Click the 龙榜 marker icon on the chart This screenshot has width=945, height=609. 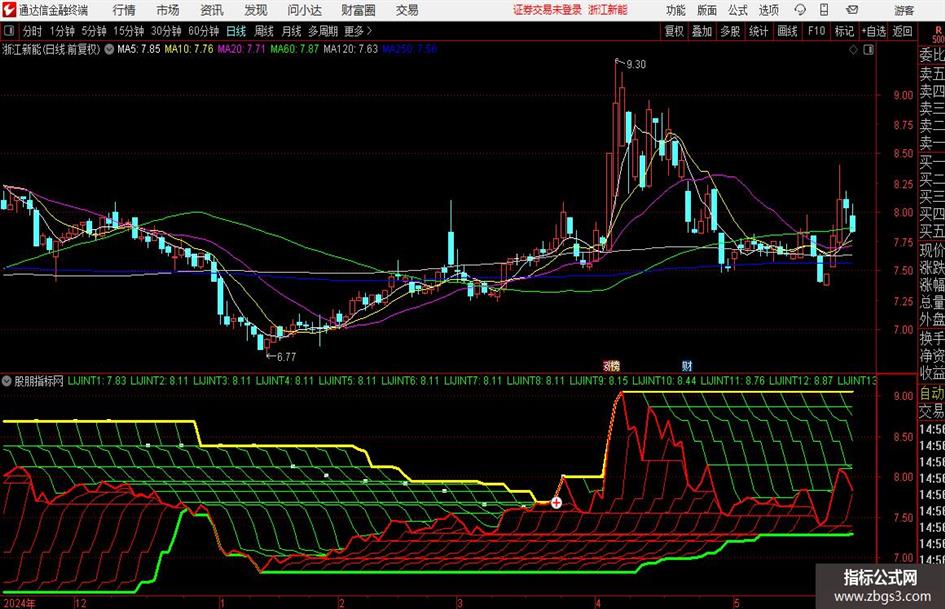(x=611, y=365)
